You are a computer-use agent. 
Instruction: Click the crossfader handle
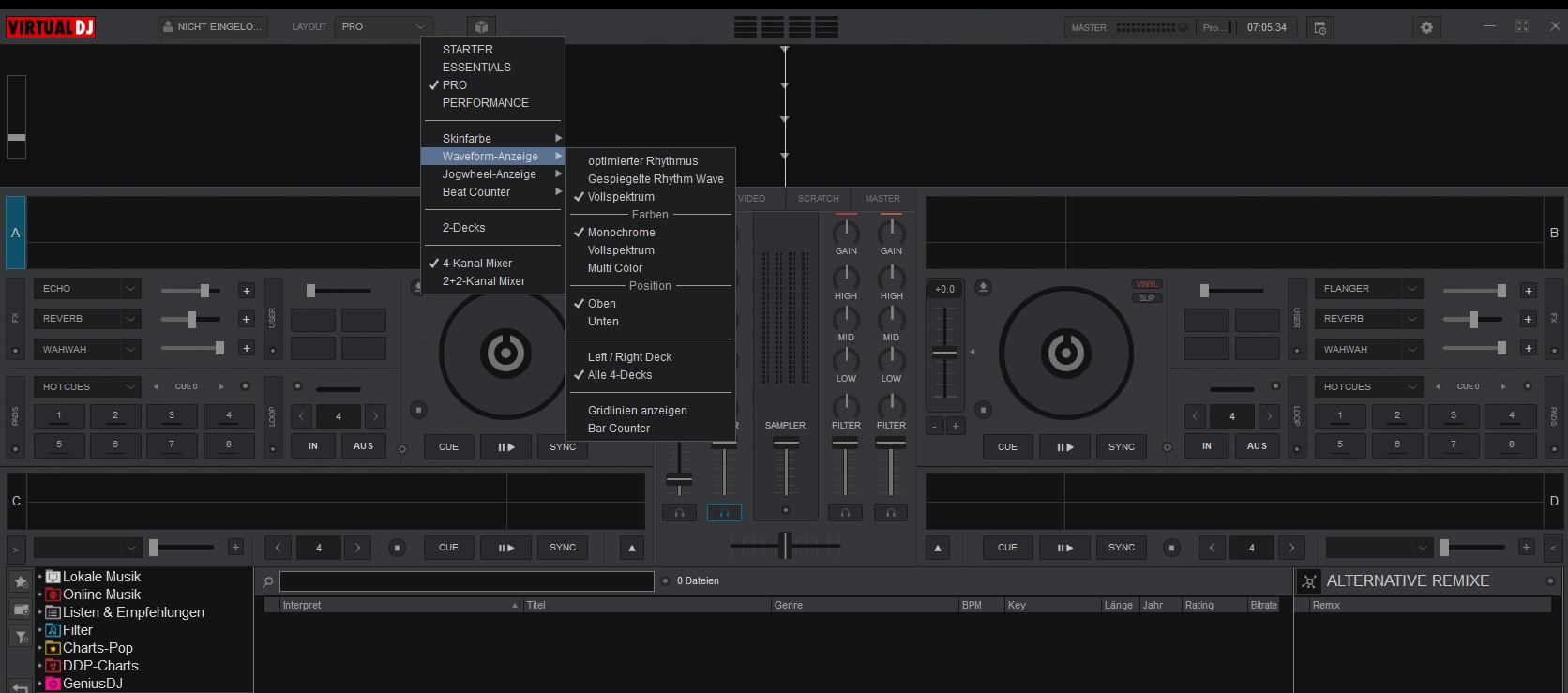pos(785,545)
